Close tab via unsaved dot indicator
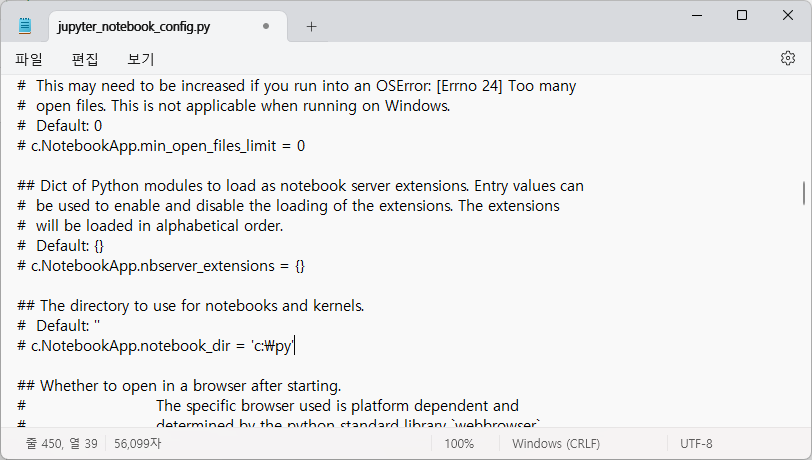The image size is (812, 460). click(266, 26)
